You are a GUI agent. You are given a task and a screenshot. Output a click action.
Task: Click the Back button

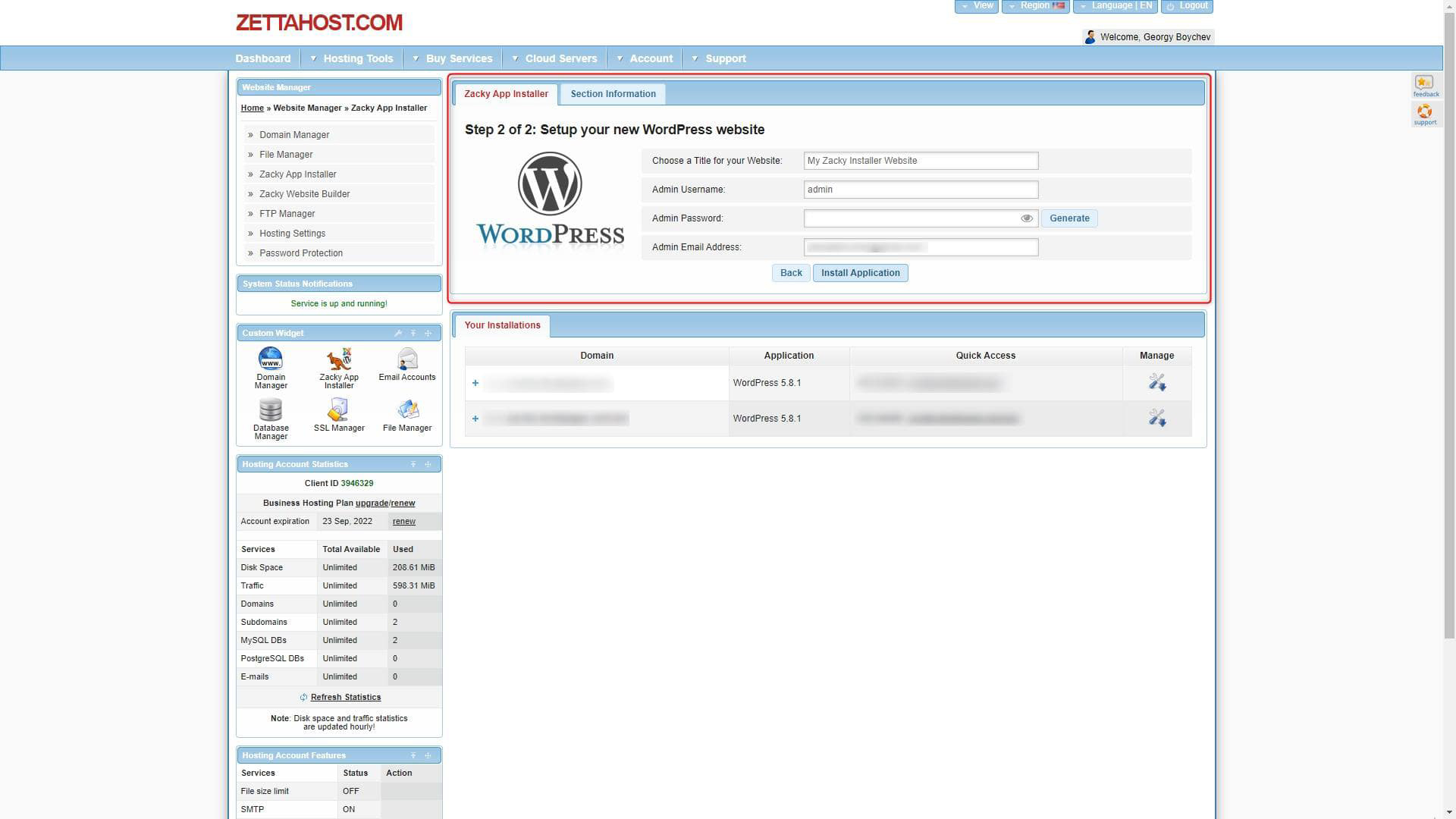click(x=791, y=273)
